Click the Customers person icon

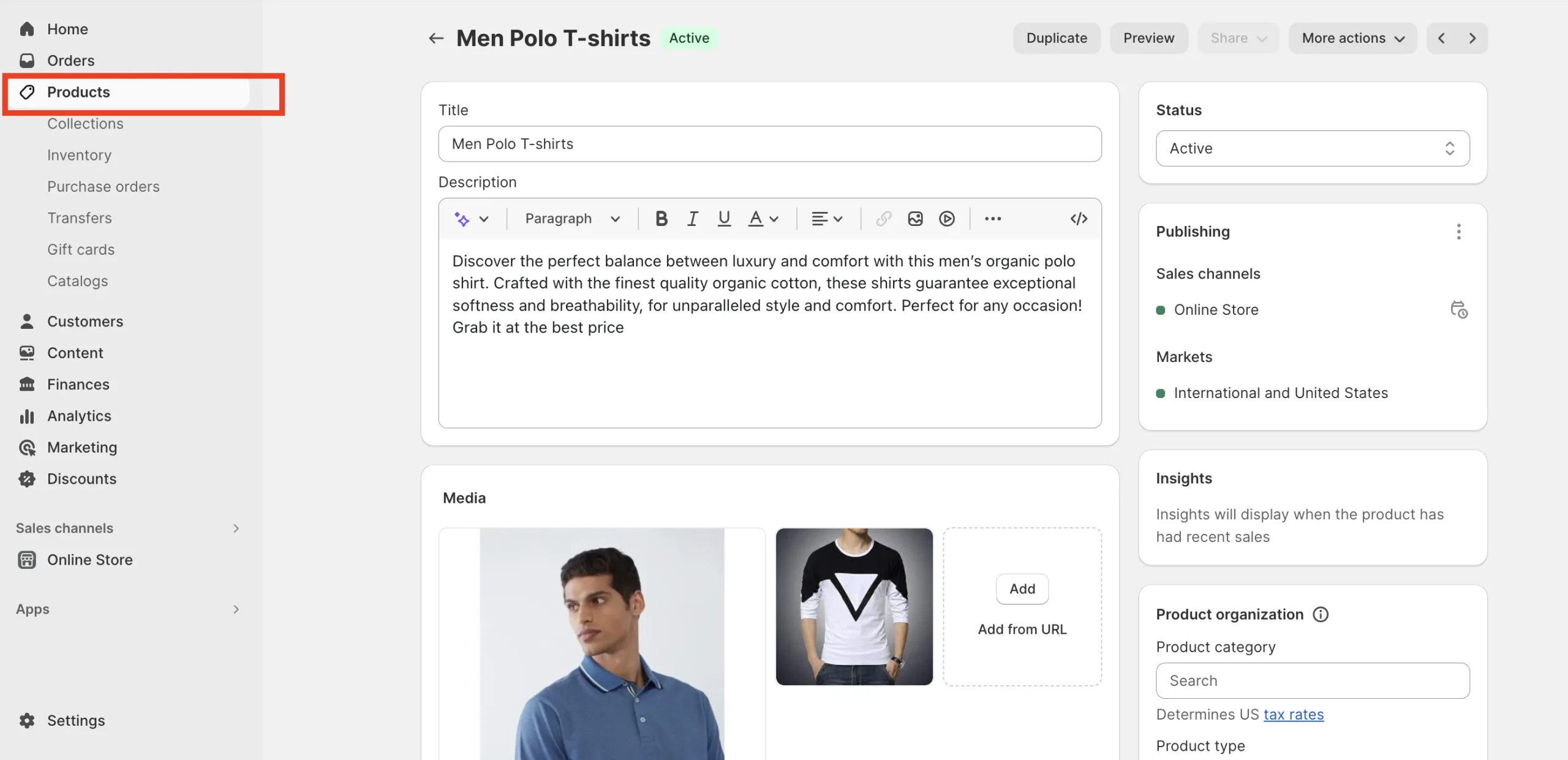27,321
